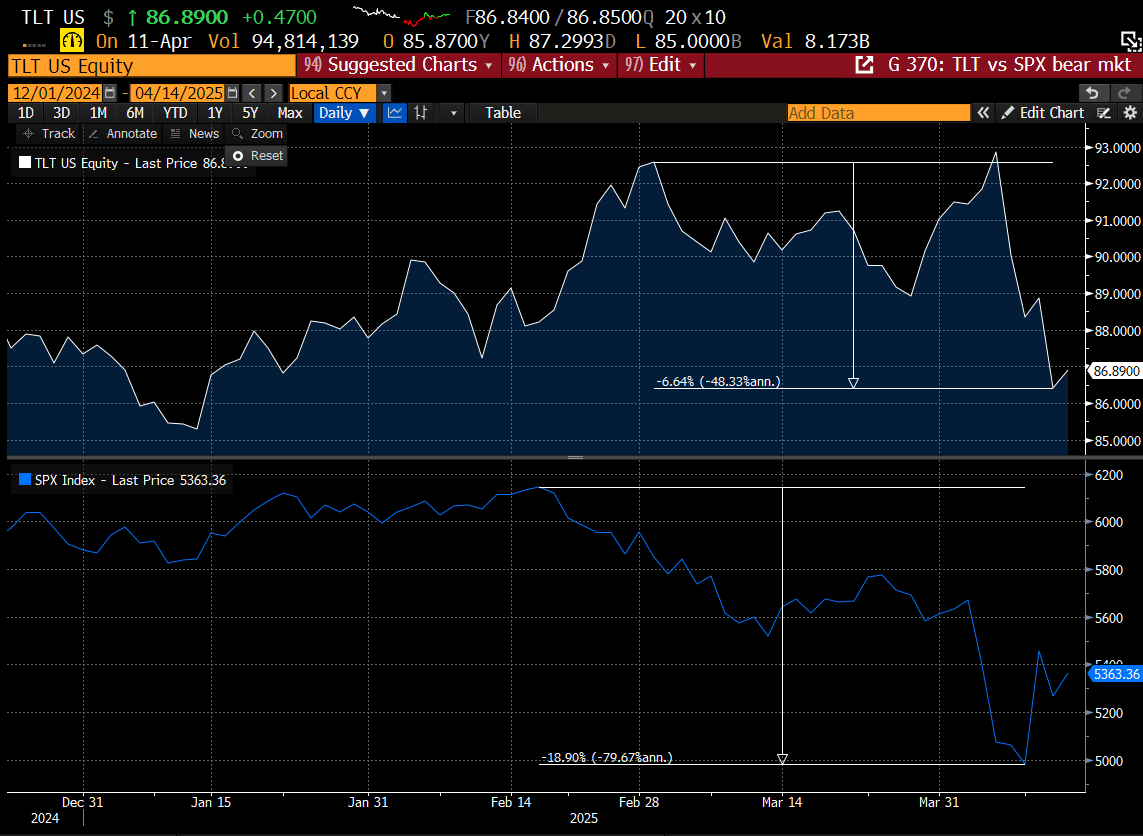
Task: Click the pop-out export icon near G 370
Action: (x=864, y=65)
